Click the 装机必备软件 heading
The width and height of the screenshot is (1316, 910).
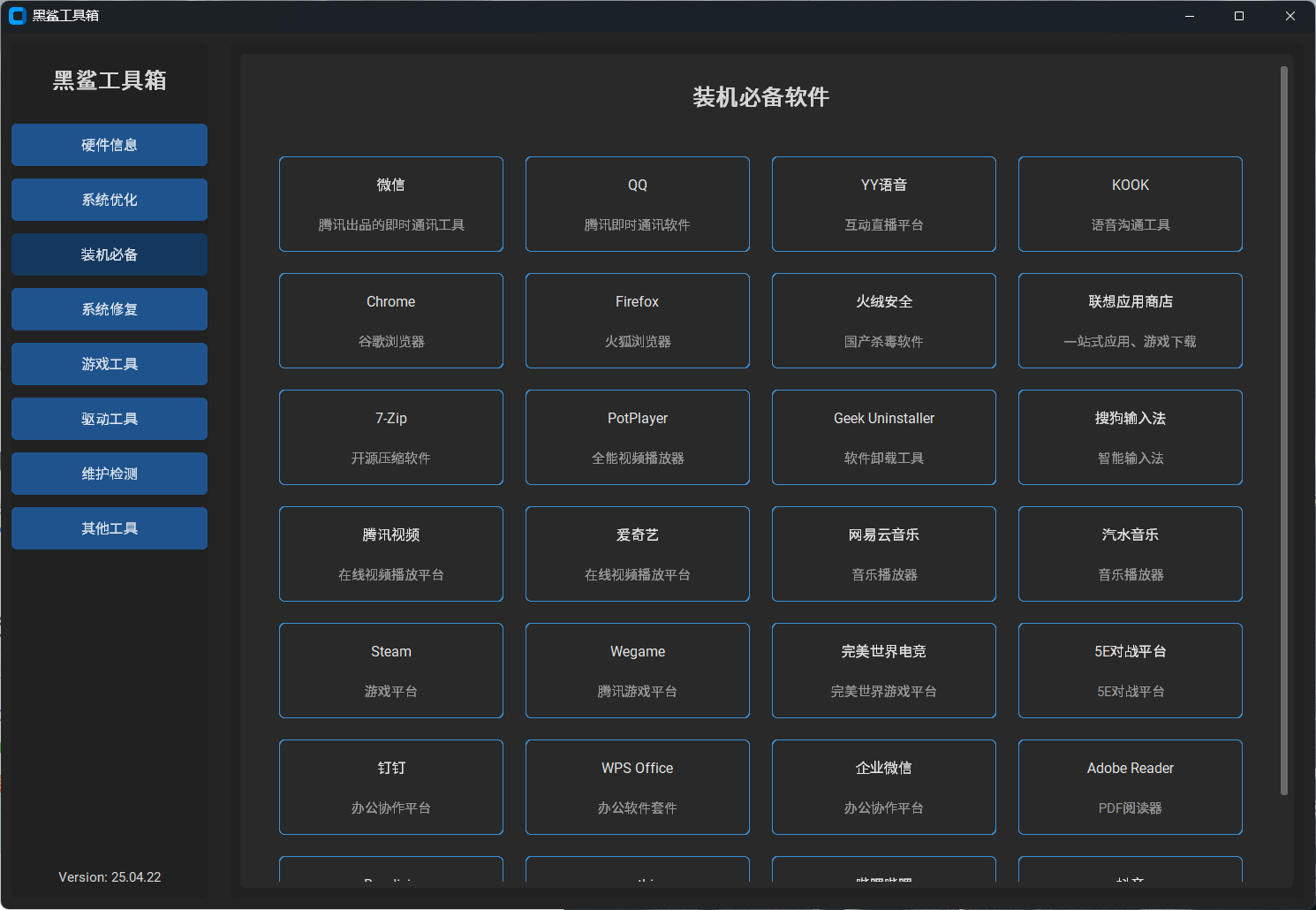761,97
